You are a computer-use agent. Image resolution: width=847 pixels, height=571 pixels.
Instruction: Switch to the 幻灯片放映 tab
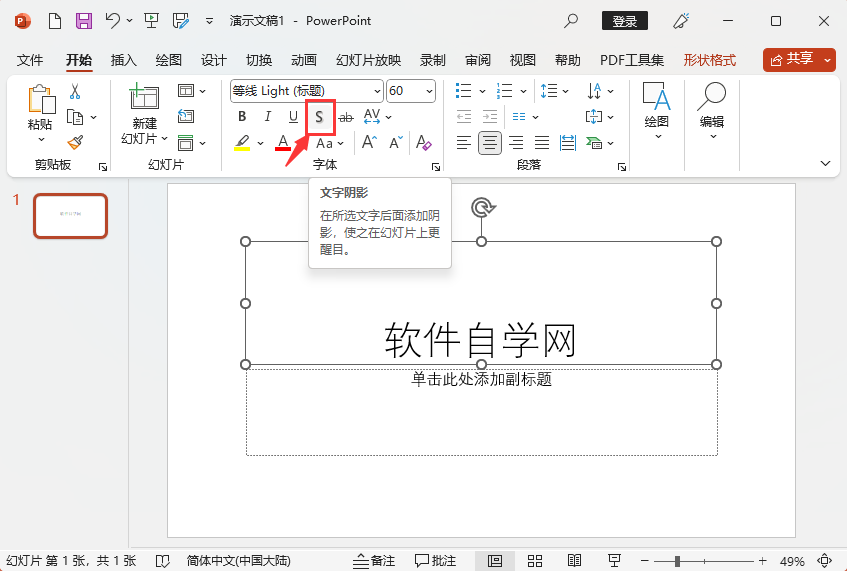(368, 60)
